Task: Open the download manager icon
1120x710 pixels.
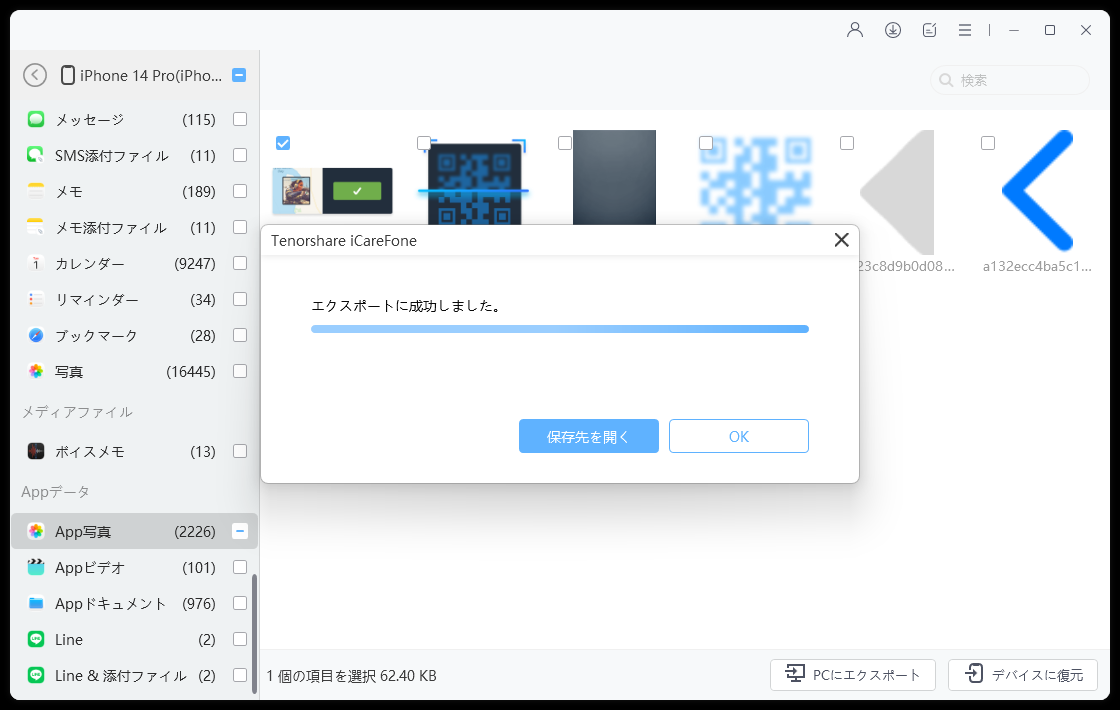Action: (893, 30)
